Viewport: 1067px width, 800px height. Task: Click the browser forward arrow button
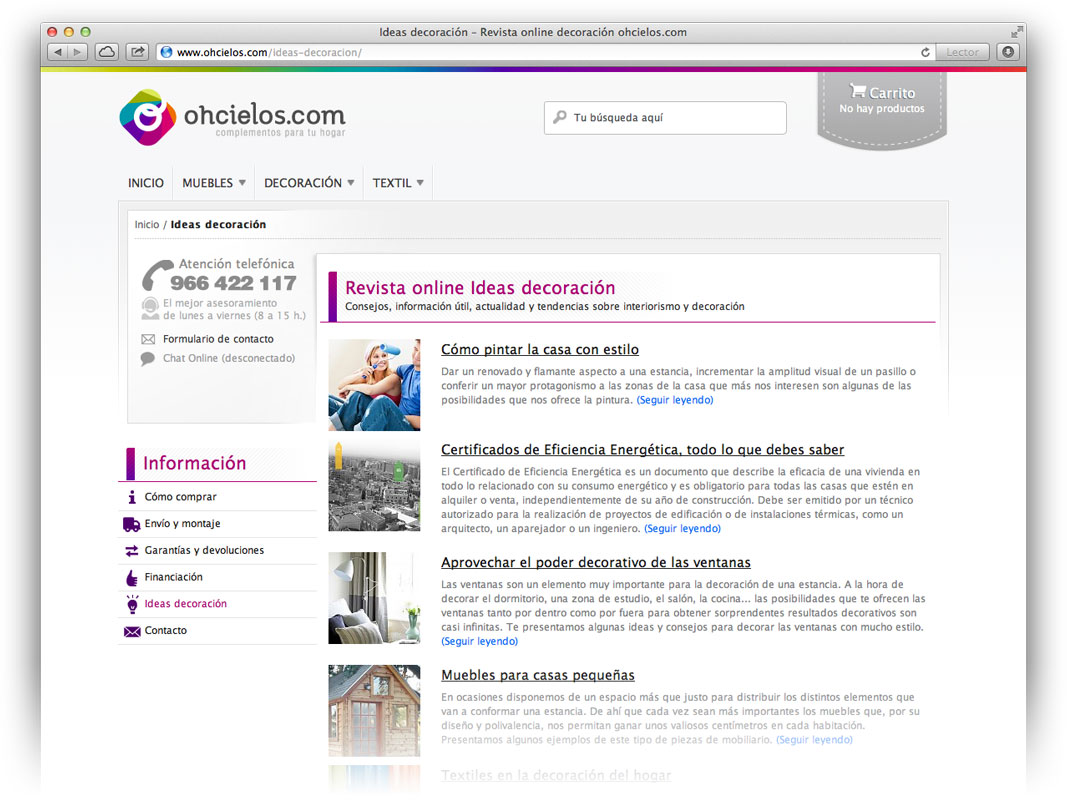[x=78, y=52]
